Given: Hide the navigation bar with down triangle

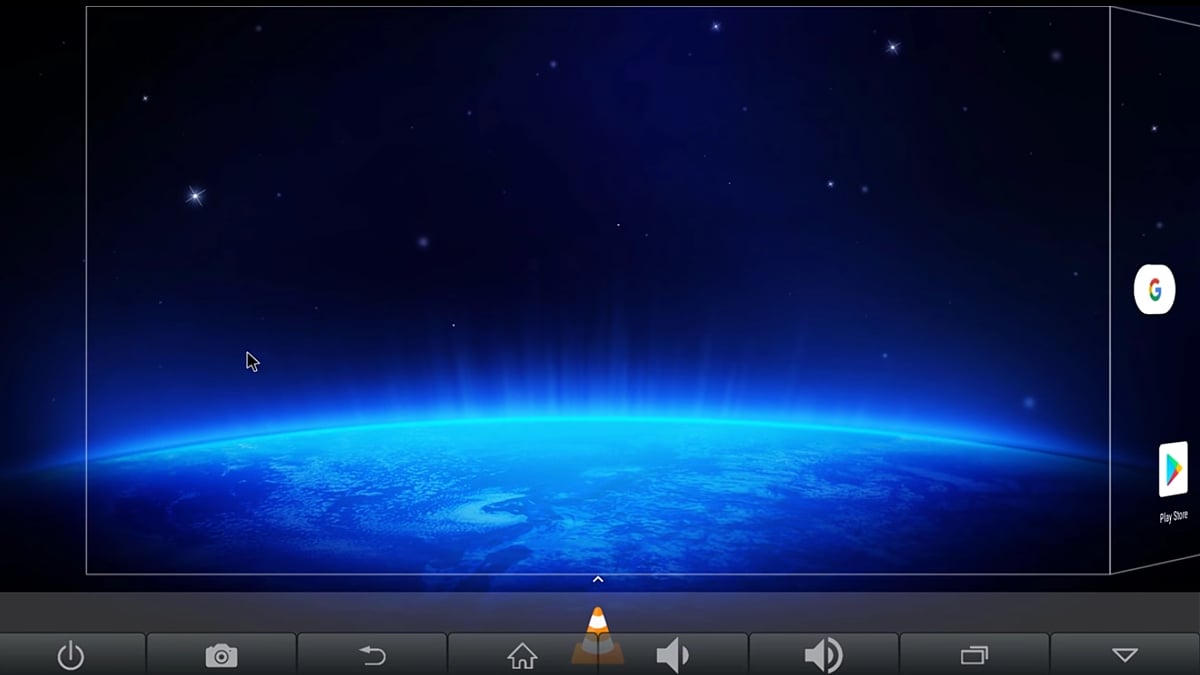Looking at the screenshot, I should point(1125,656).
